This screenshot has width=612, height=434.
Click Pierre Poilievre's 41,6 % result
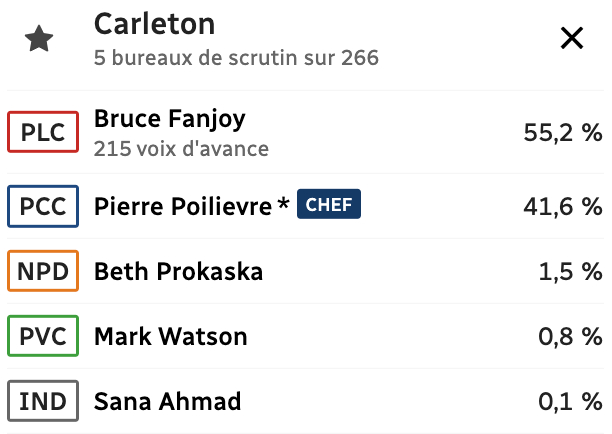click(x=562, y=207)
